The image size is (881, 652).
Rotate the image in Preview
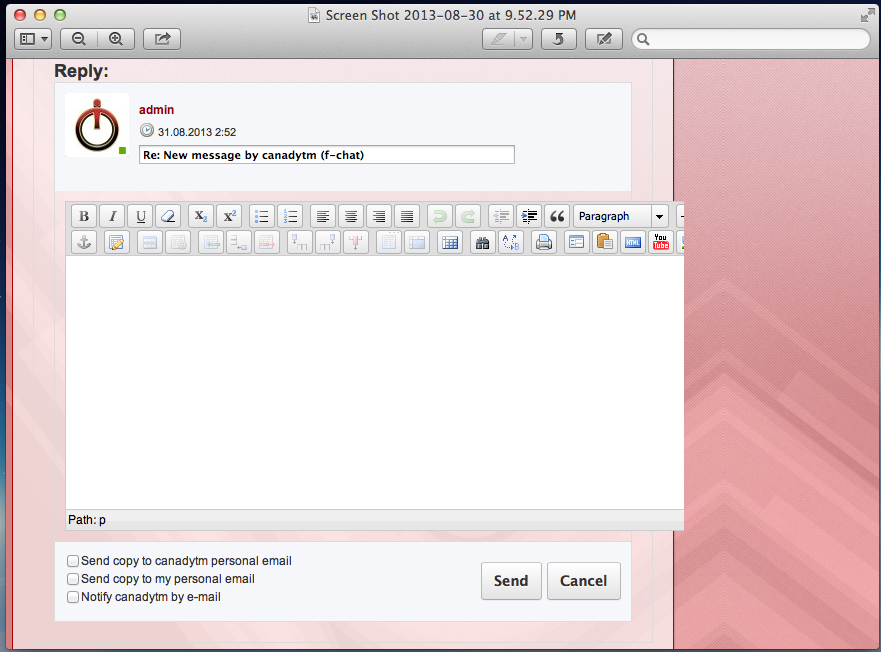[x=558, y=39]
